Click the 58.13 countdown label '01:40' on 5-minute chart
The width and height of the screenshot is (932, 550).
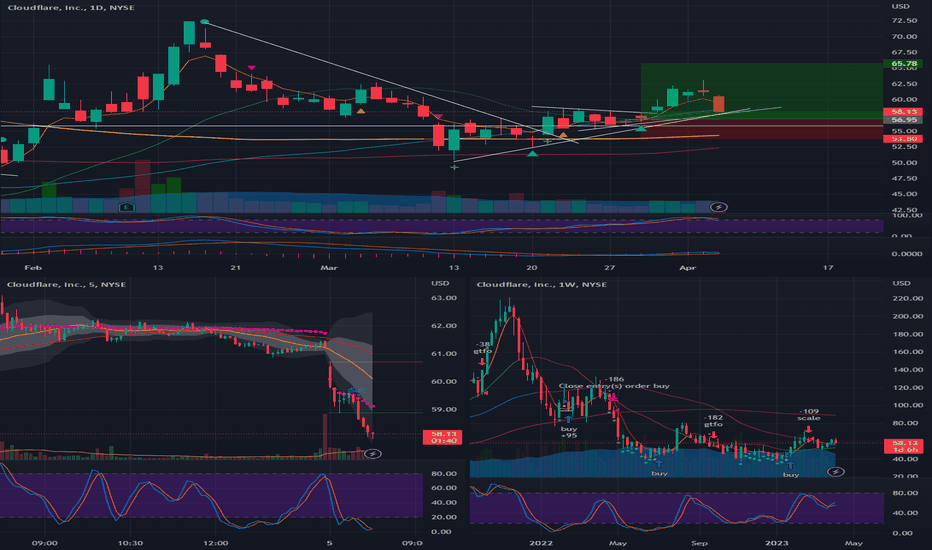[x=442, y=438]
